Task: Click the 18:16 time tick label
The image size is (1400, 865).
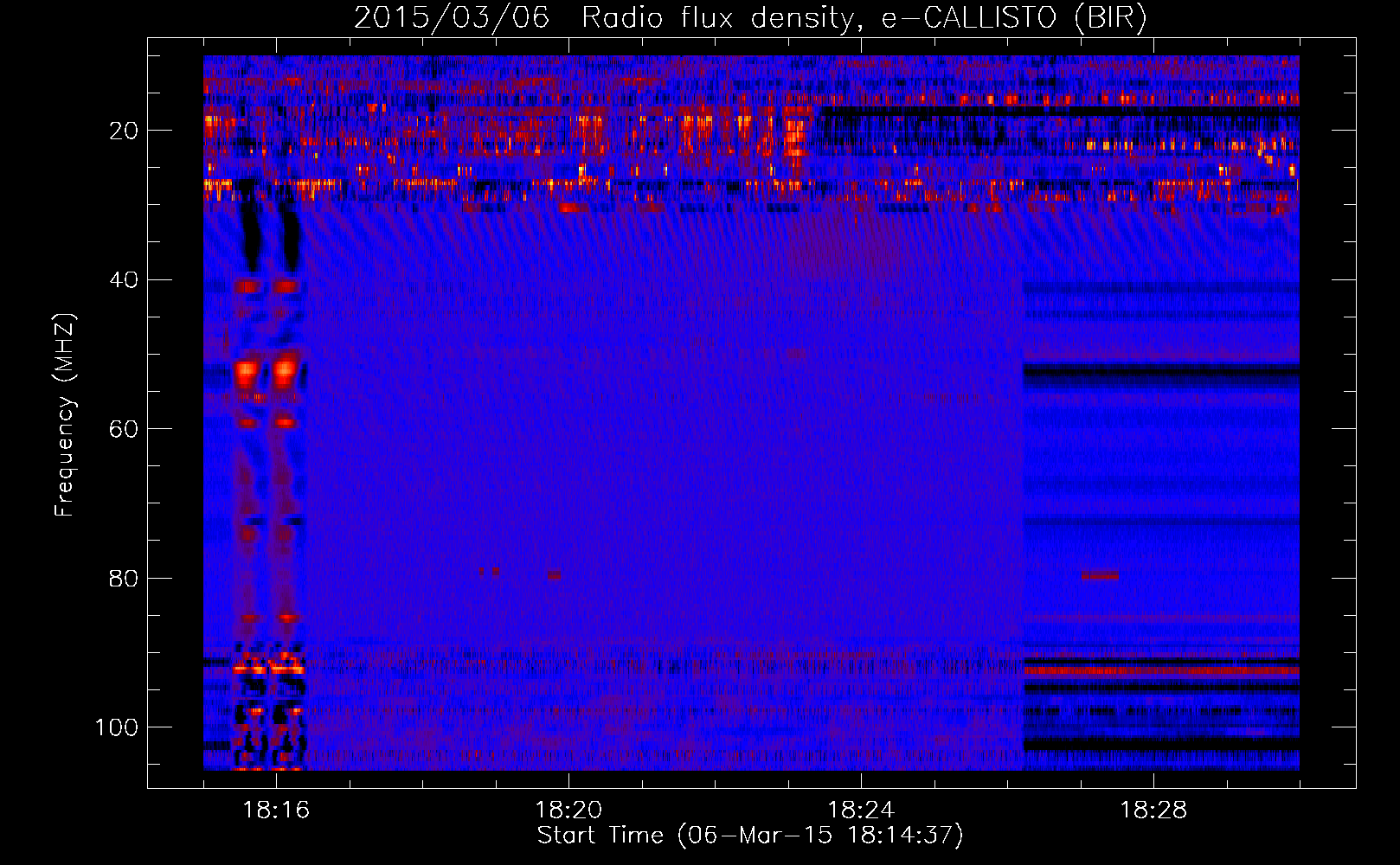Action: coord(276,811)
